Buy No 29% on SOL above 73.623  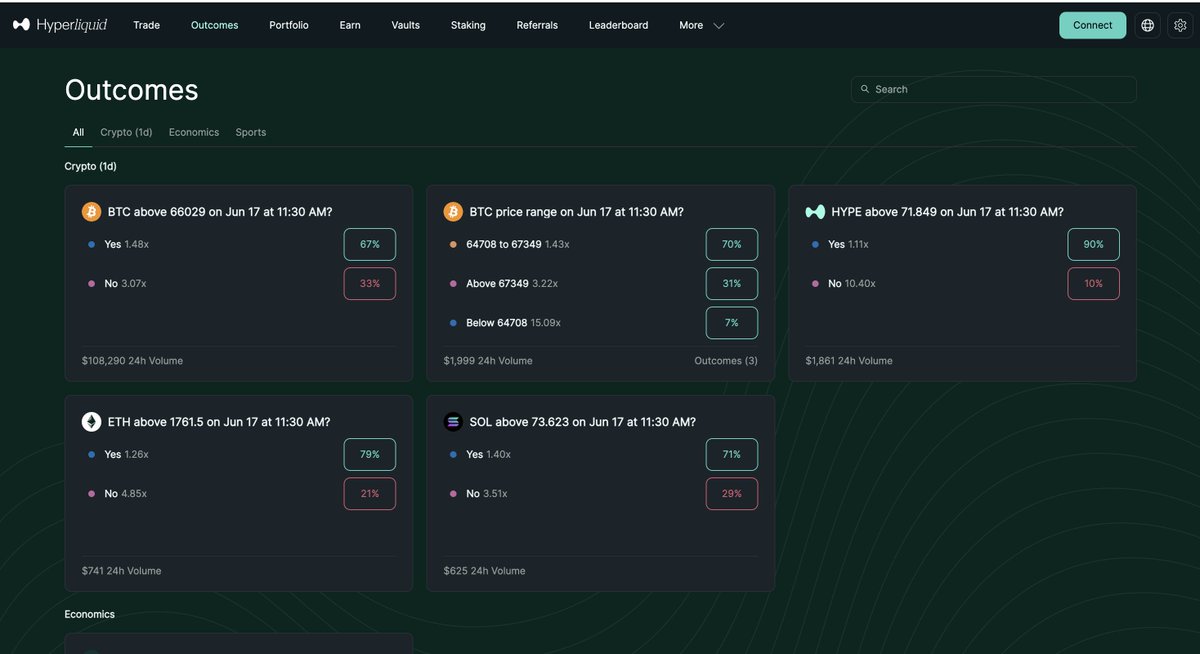[731, 494]
